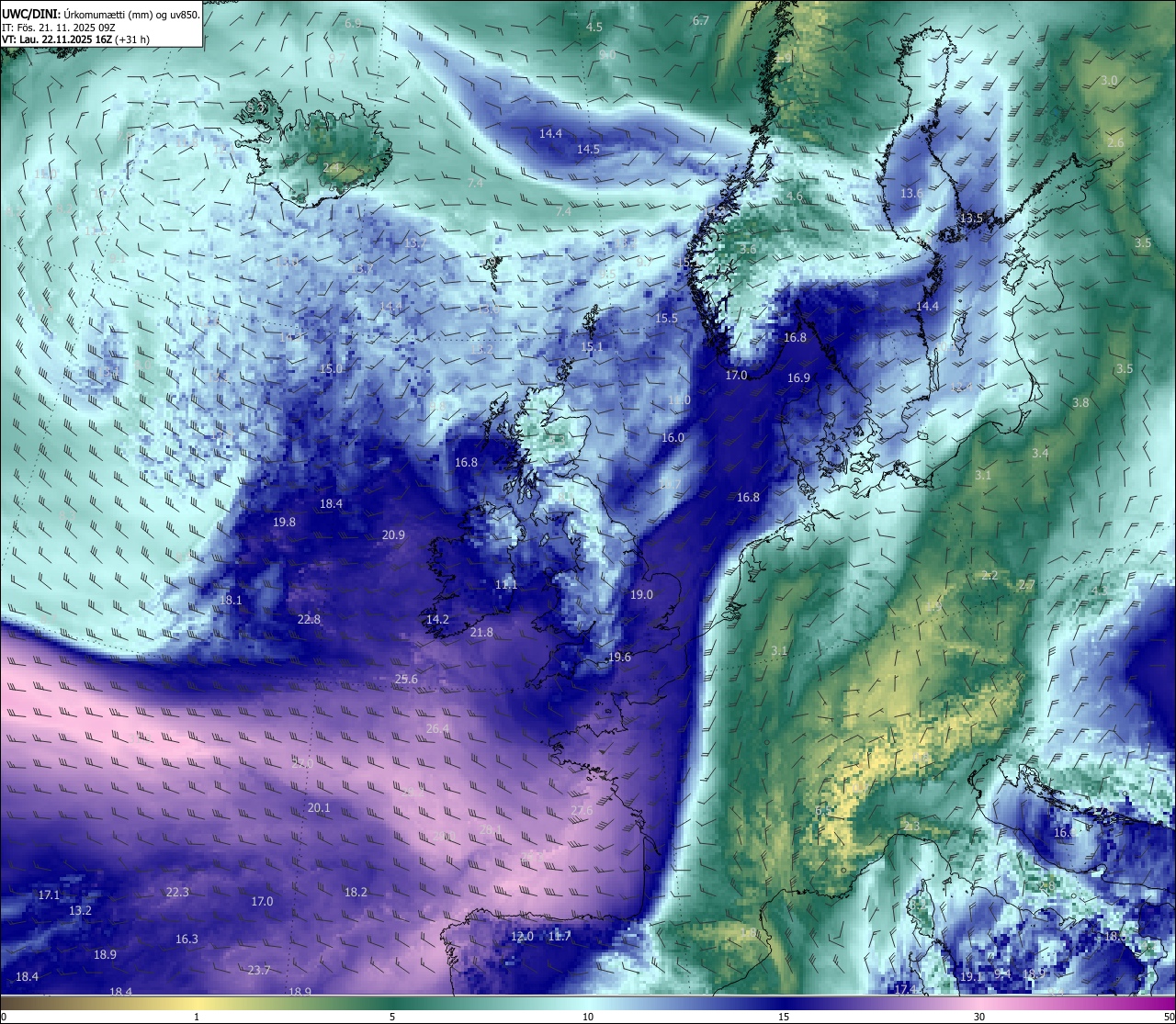Image resolution: width=1176 pixels, height=1024 pixels.
Task: Click the 19.0 value over England
Action: (641, 594)
